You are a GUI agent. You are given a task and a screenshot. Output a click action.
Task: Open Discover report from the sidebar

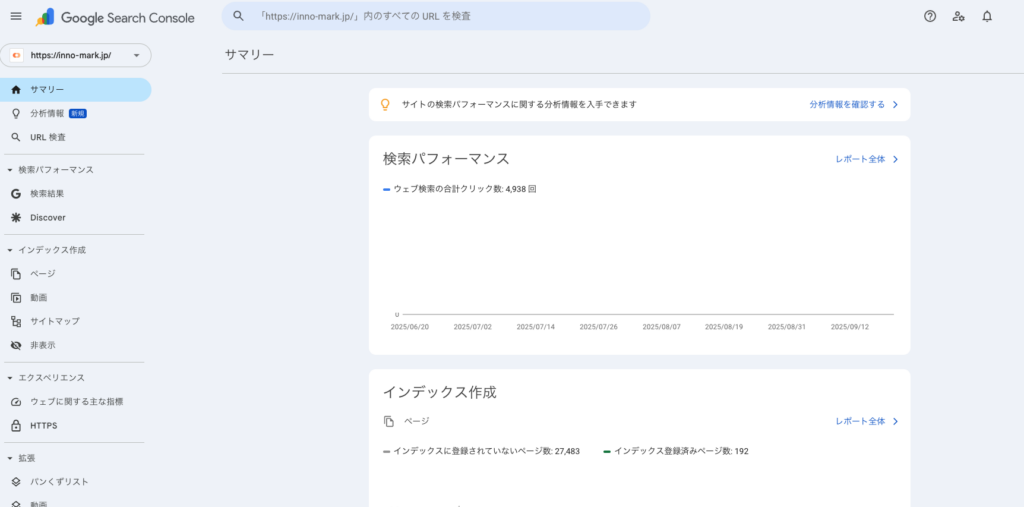47,217
